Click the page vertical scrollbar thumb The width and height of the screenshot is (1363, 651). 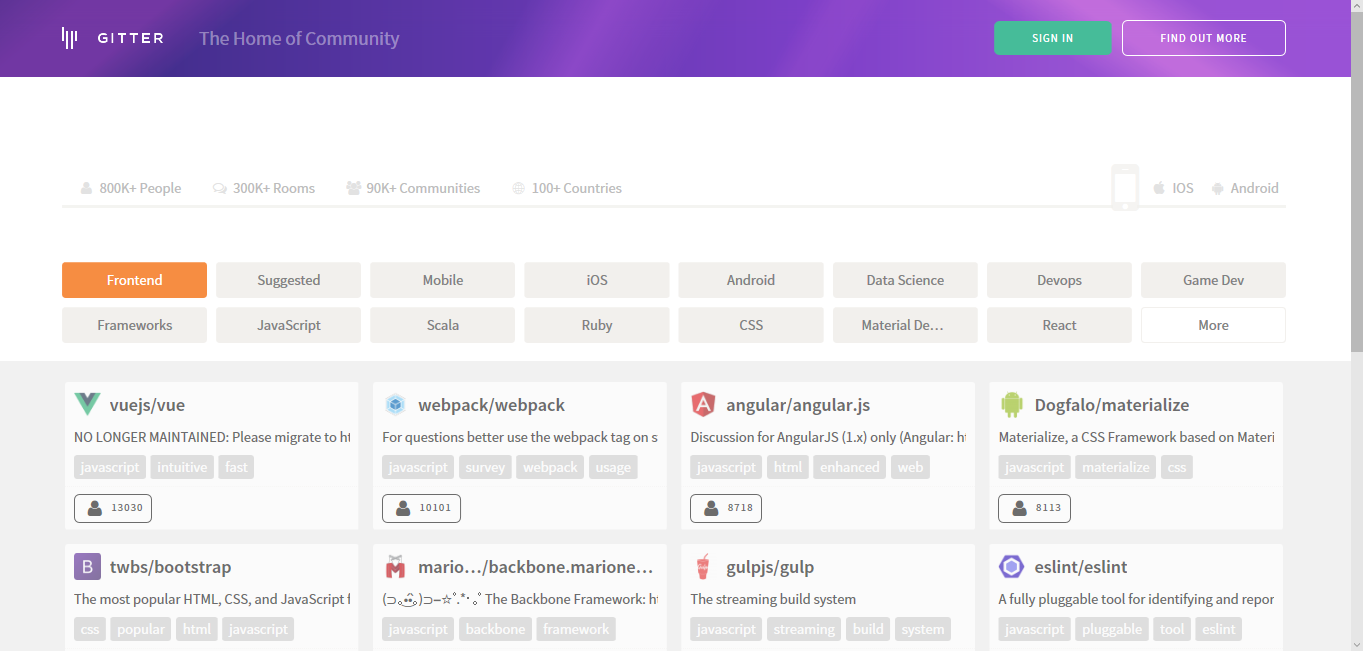click(1356, 183)
